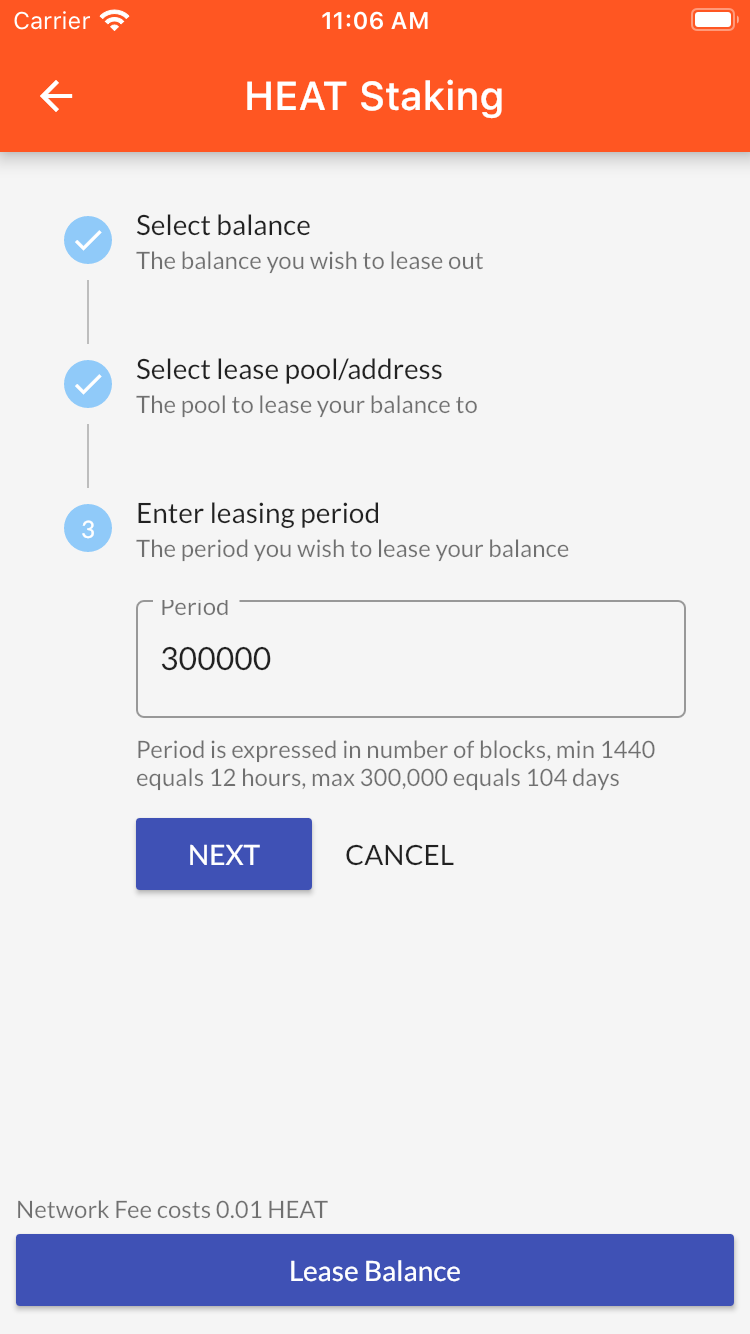Click the Period field label
The height and width of the screenshot is (1334, 750).
[195, 607]
